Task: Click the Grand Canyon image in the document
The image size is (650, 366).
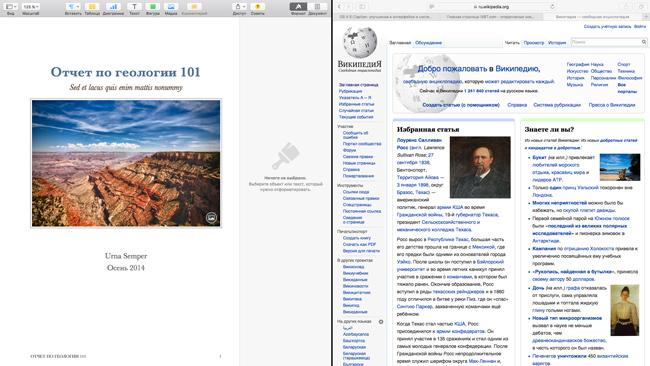Action: pyautogui.click(x=126, y=163)
